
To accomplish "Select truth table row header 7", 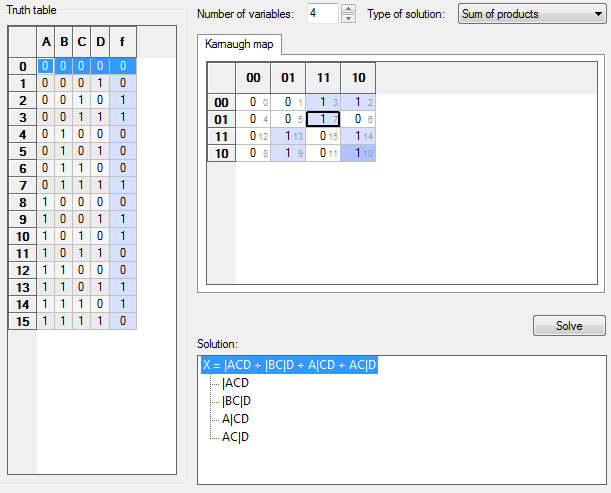I will (x=23, y=185).
